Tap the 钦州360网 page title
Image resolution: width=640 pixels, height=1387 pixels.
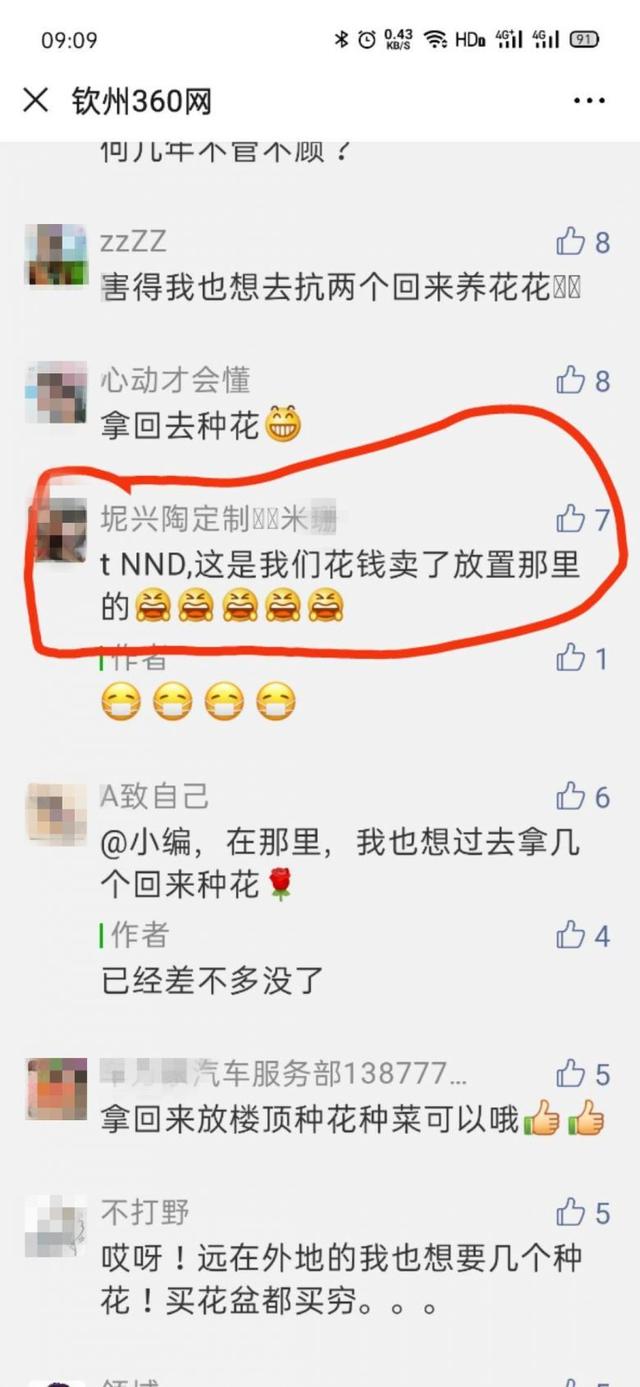tap(142, 101)
